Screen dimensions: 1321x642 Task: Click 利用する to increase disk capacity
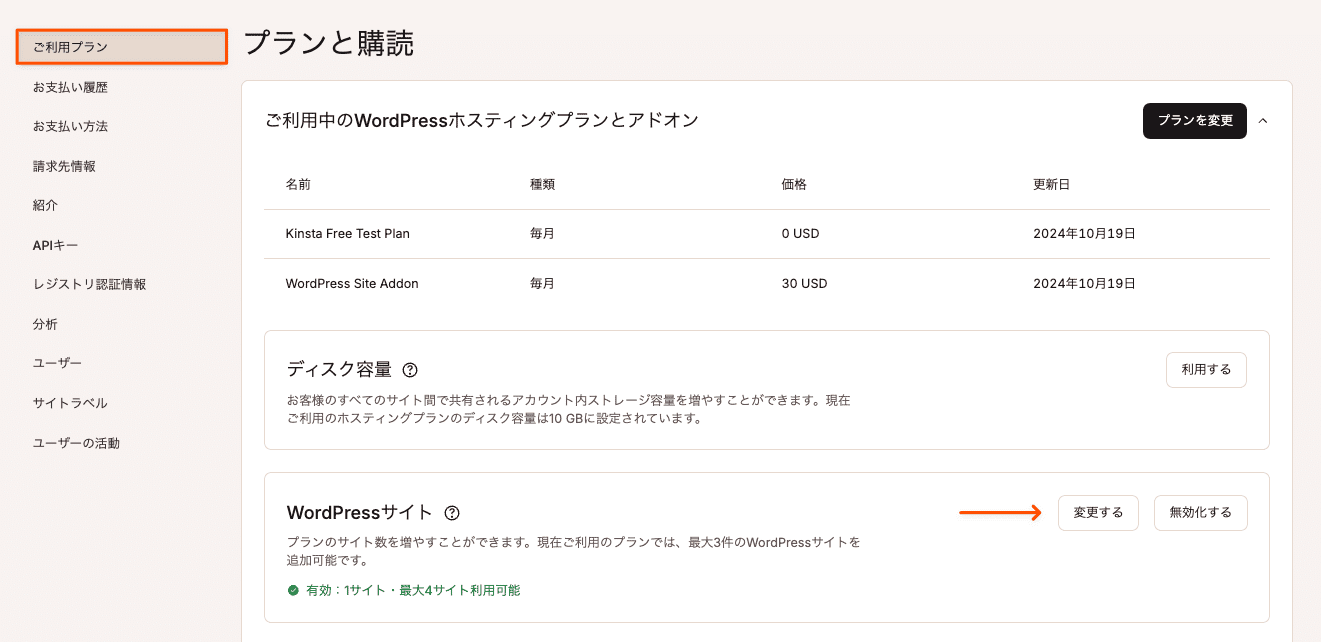tap(1206, 369)
